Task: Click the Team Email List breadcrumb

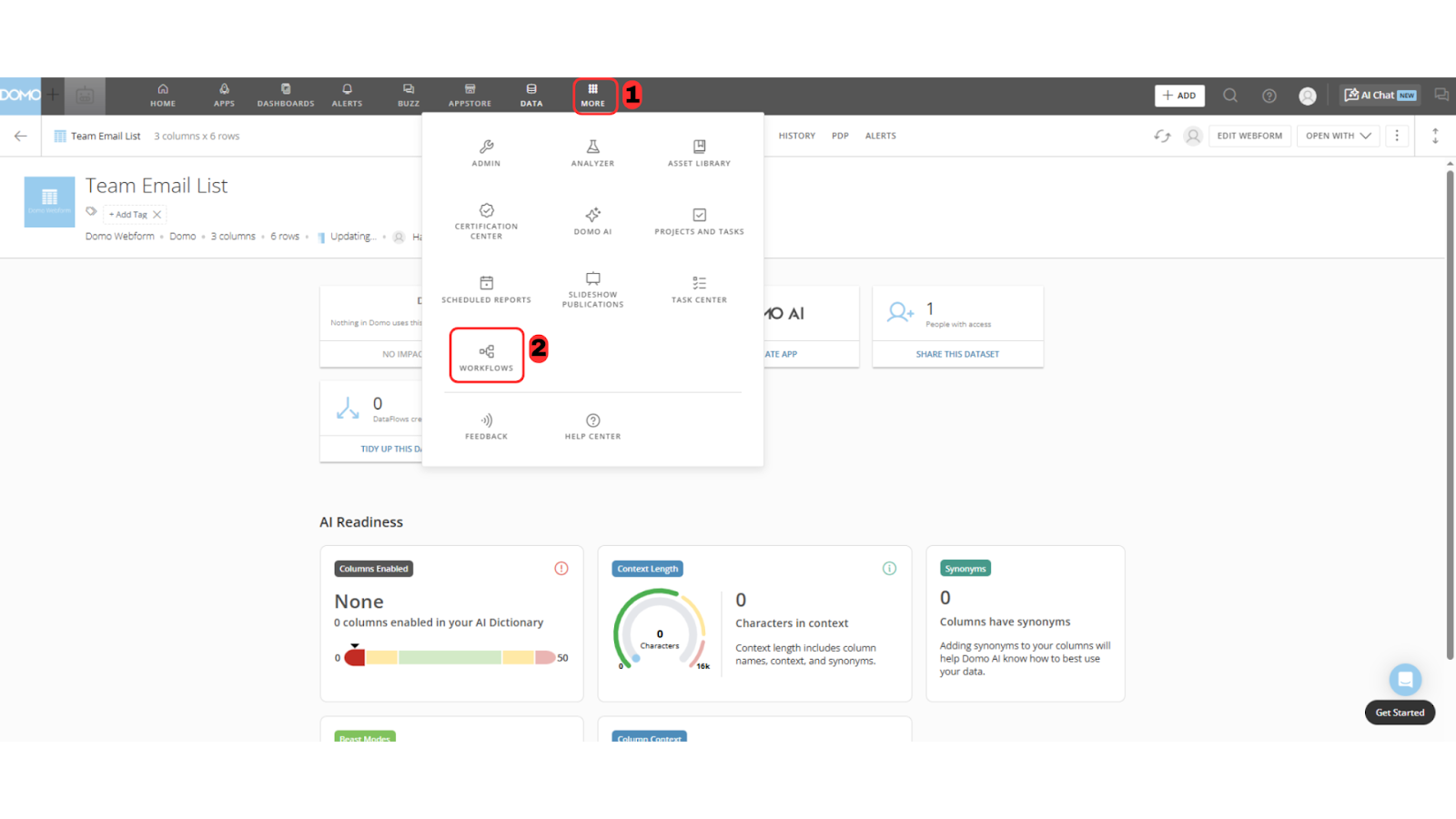Action: click(x=106, y=136)
